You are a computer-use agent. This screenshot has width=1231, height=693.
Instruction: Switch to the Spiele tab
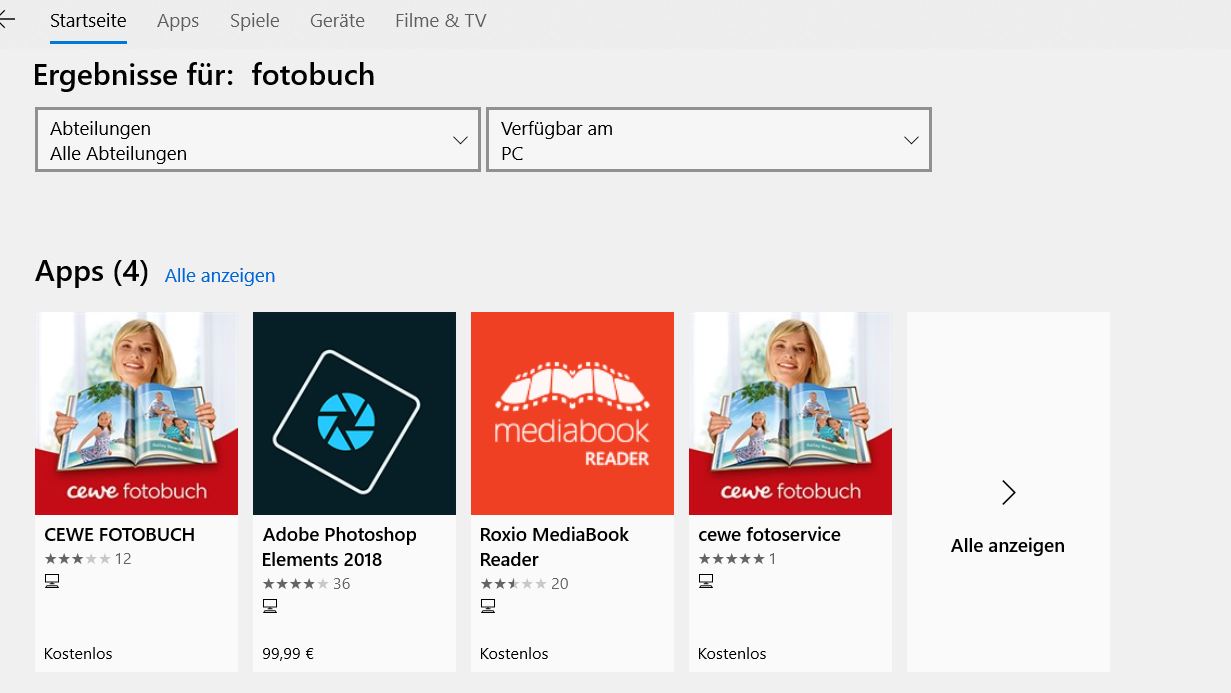click(255, 21)
